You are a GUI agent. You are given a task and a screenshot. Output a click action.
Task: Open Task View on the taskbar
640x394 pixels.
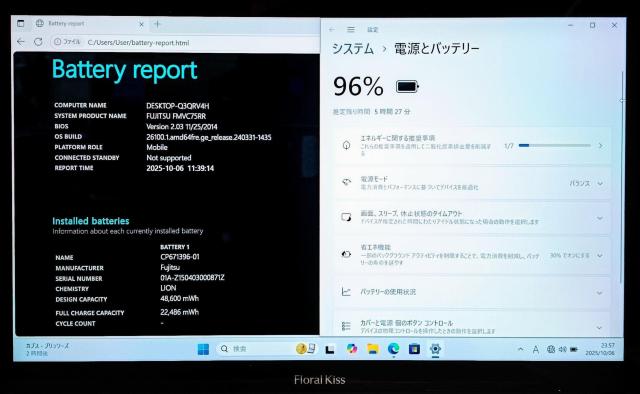(330, 349)
